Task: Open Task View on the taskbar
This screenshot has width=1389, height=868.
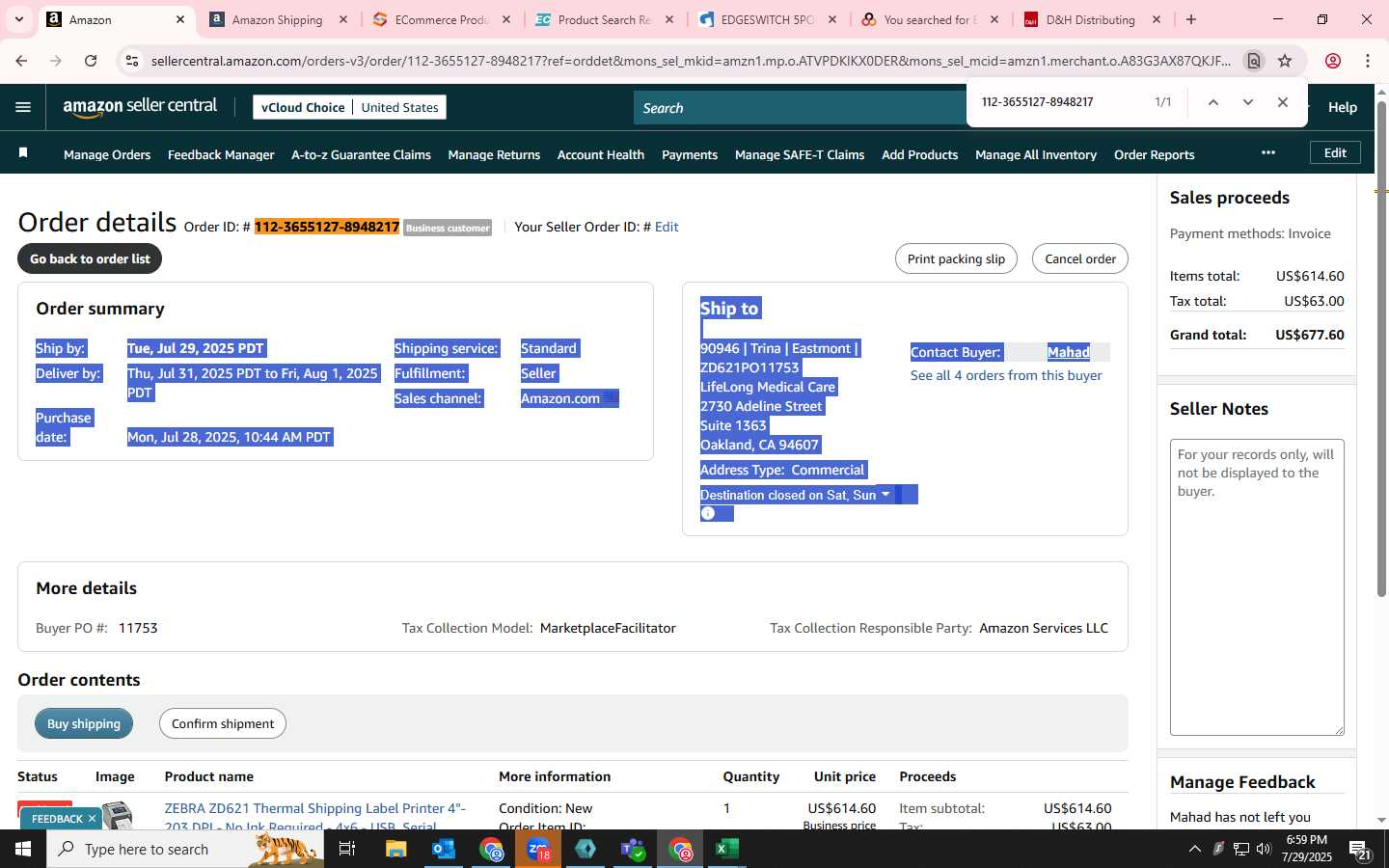Action: 347,849
